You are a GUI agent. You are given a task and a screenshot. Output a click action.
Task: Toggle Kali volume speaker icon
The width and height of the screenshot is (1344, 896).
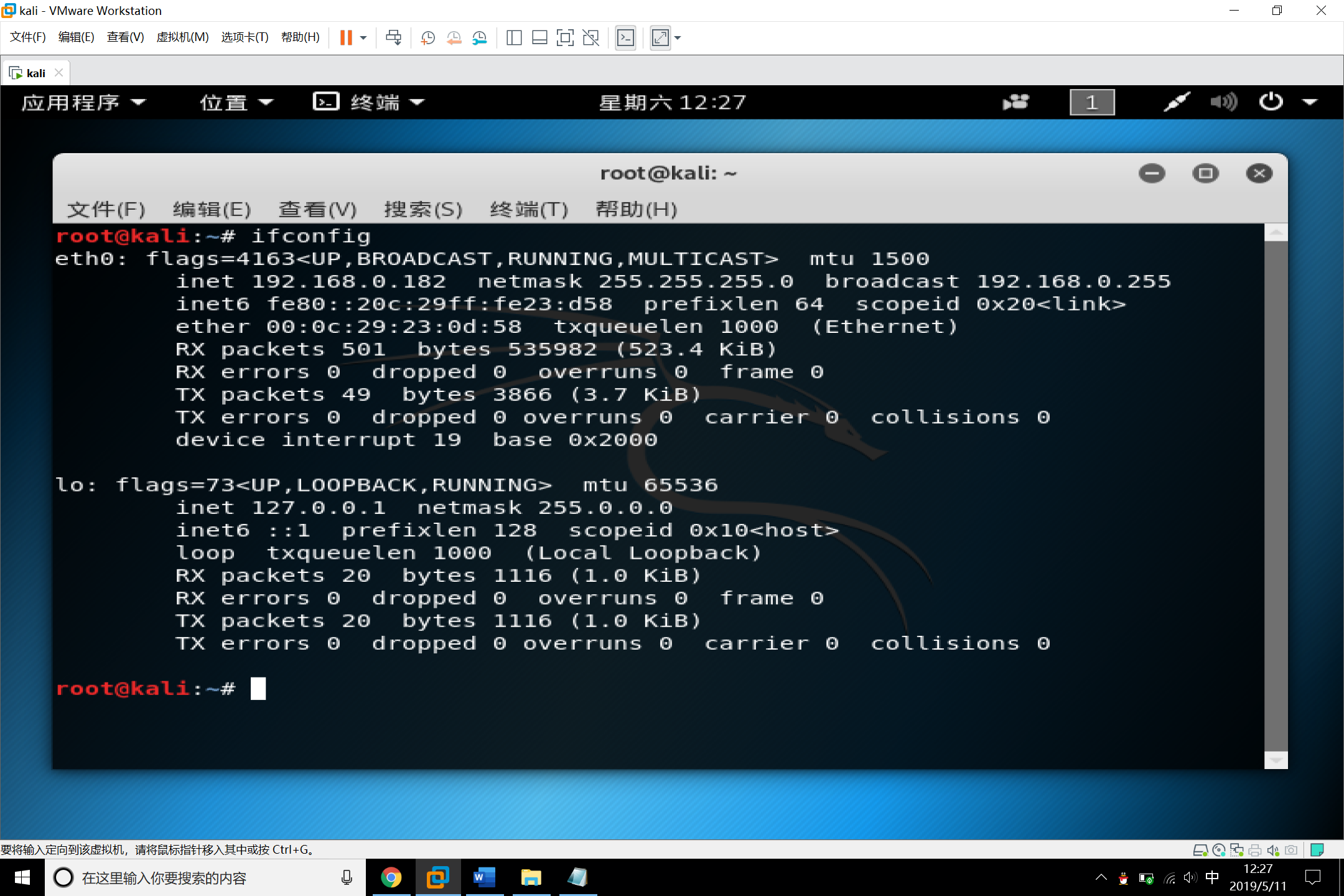click(x=1223, y=102)
